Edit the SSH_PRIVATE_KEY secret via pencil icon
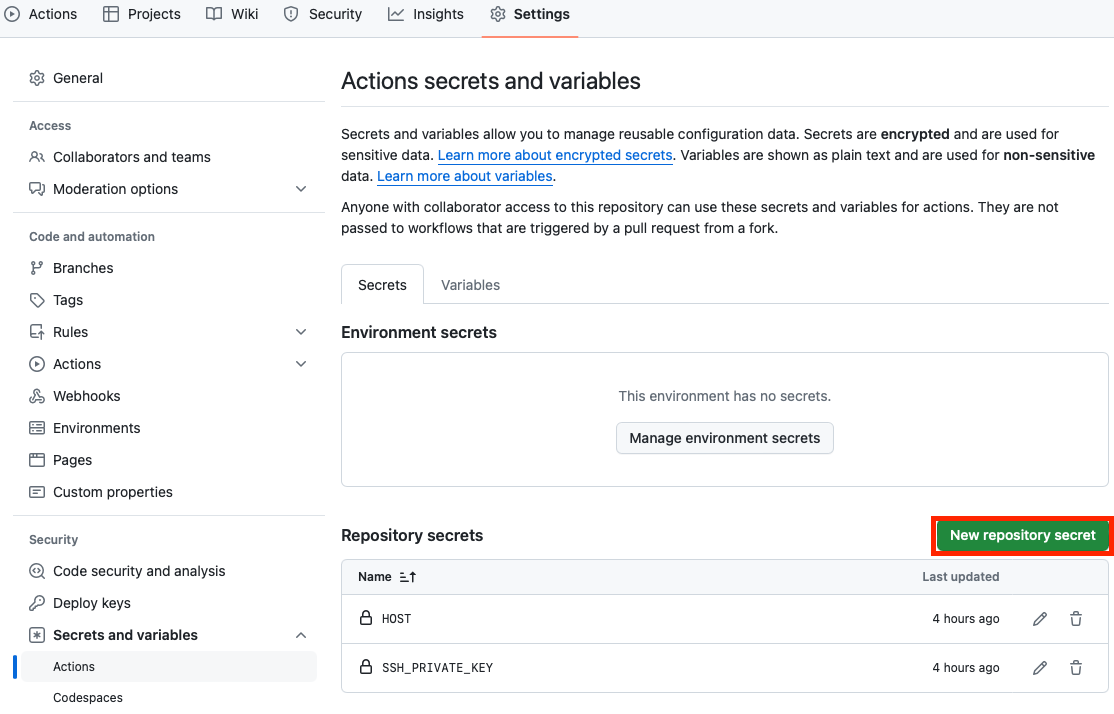The width and height of the screenshot is (1114, 714). pyautogui.click(x=1040, y=668)
